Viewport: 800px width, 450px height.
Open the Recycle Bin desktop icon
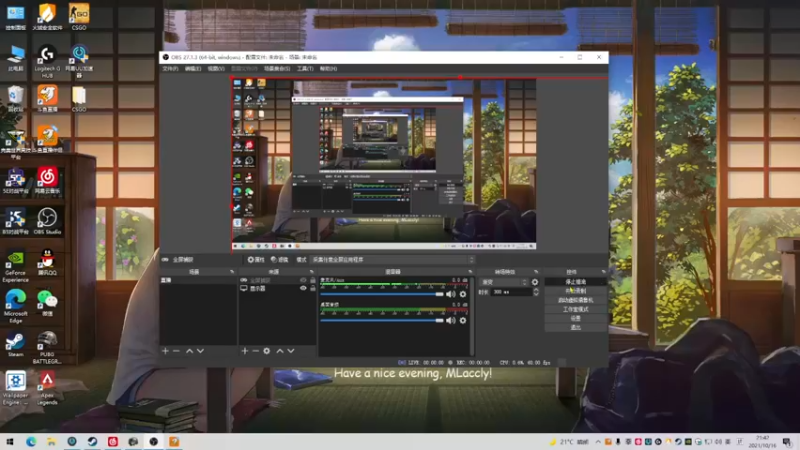pos(15,98)
